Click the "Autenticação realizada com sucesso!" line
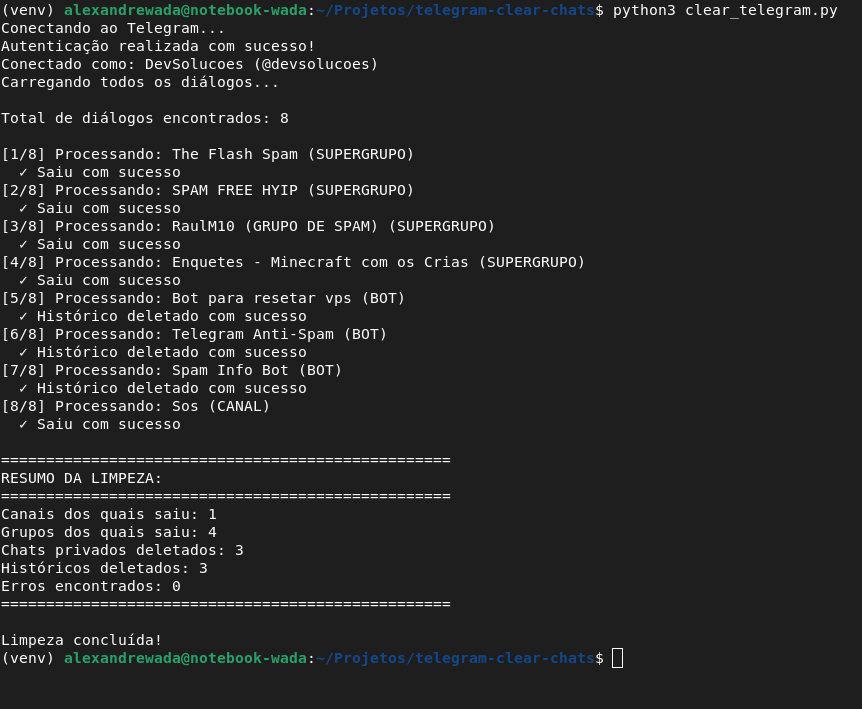The width and height of the screenshot is (862, 709). 158,46
